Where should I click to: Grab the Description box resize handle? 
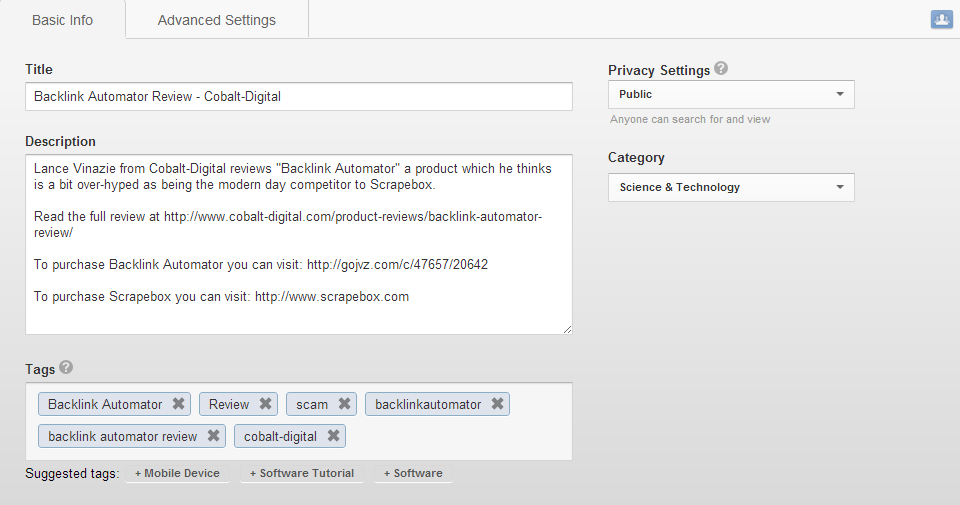click(x=567, y=329)
